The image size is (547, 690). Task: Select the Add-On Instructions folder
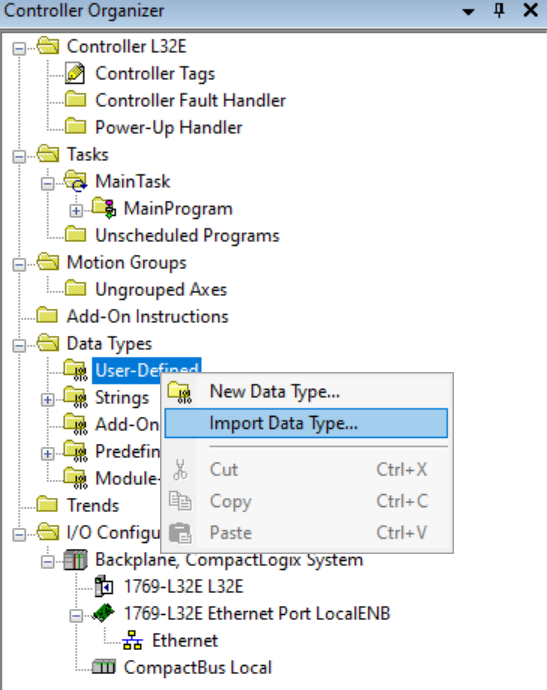[x=147, y=316]
